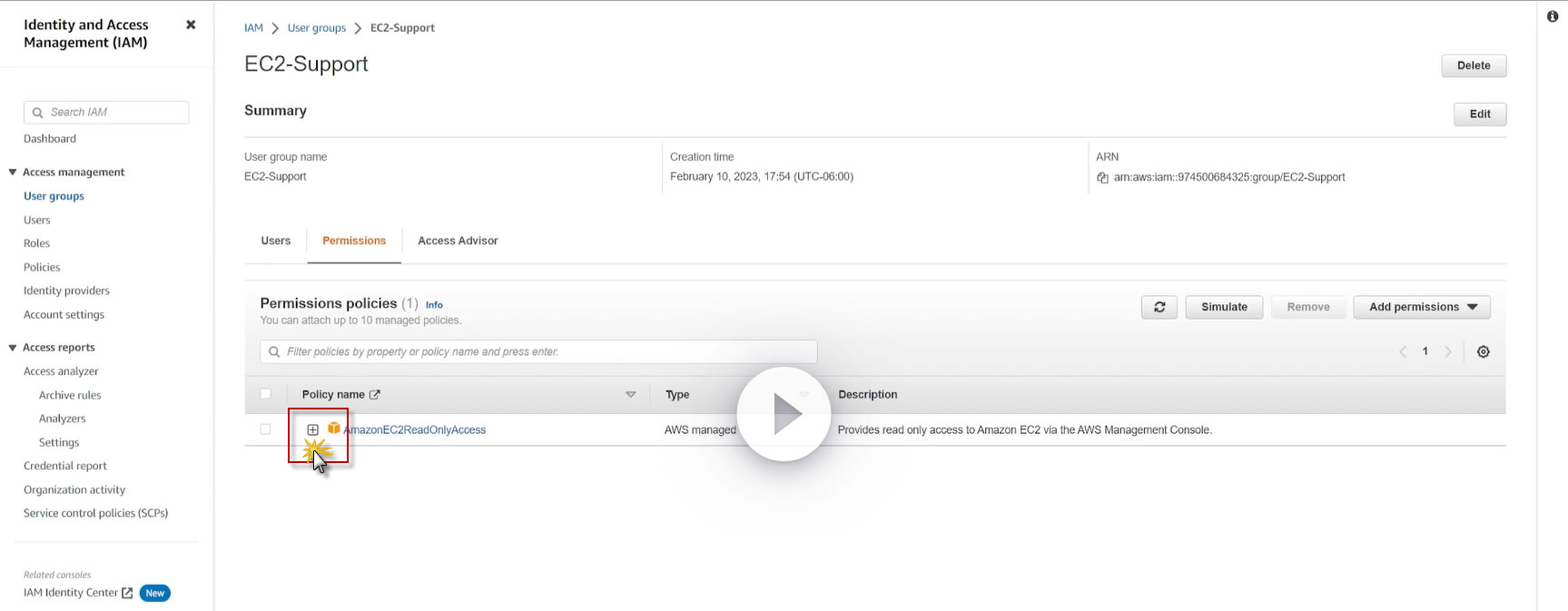Open User groups in the sidebar
Image resolution: width=1568 pixels, height=611 pixels.
click(54, 196)
